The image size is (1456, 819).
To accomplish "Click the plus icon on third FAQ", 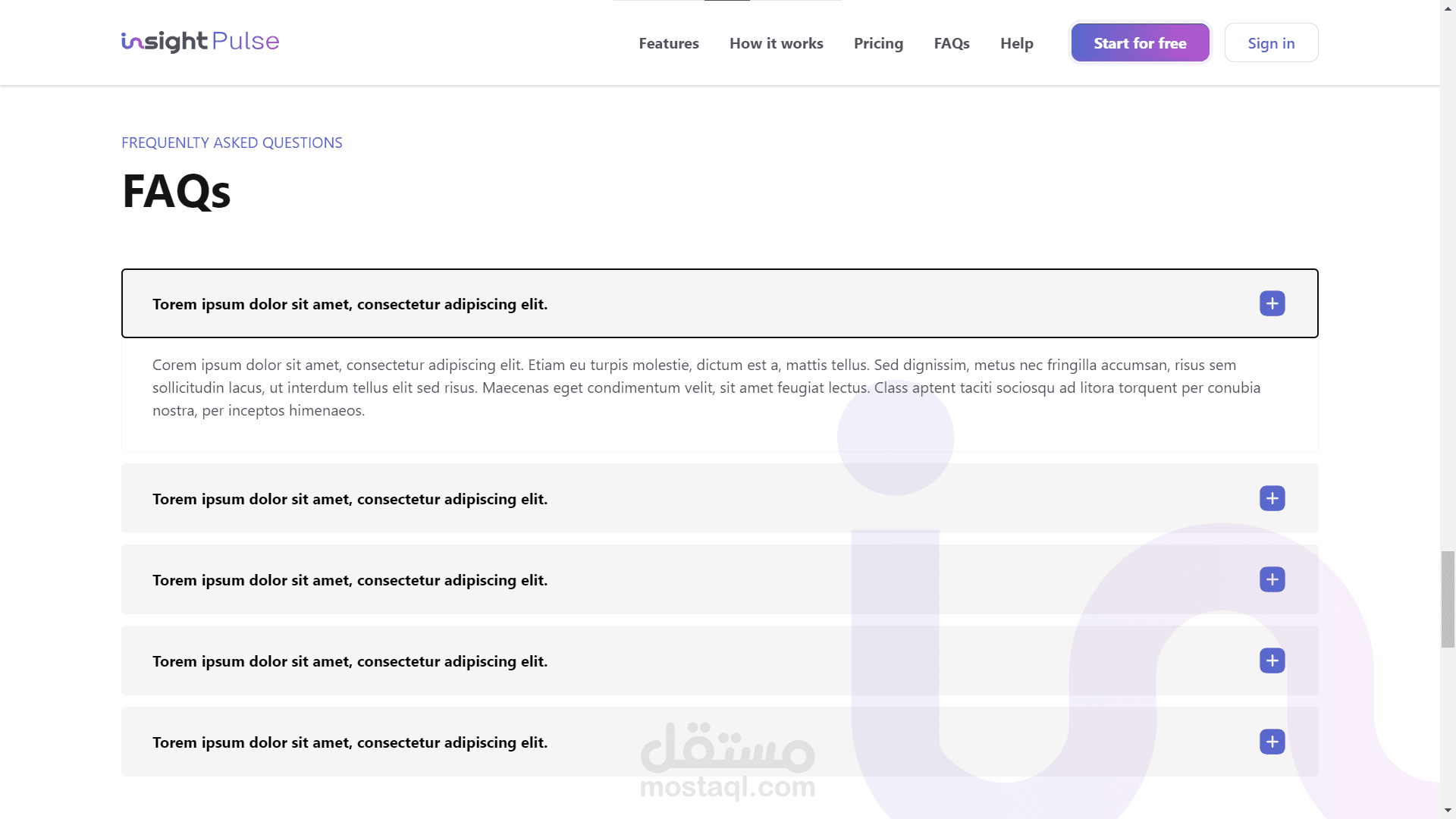I will (1272, 579).
